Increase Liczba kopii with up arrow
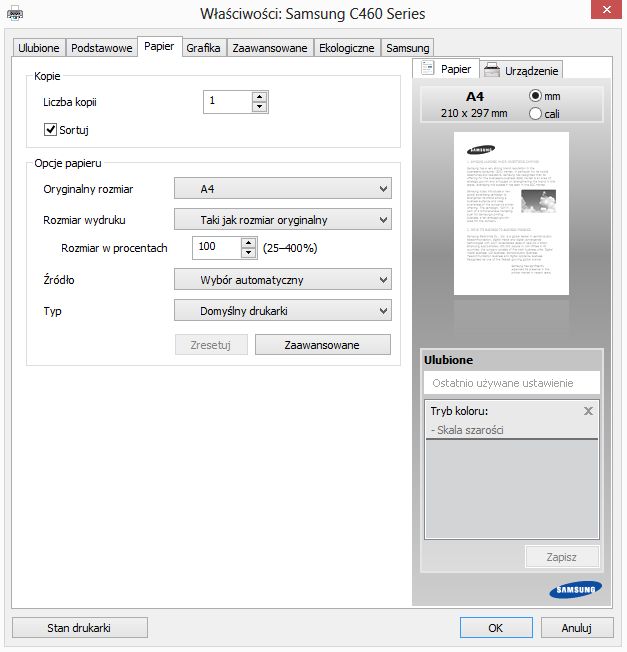Image resolution: width=627 pixels, height=652 pixels. 259,97
